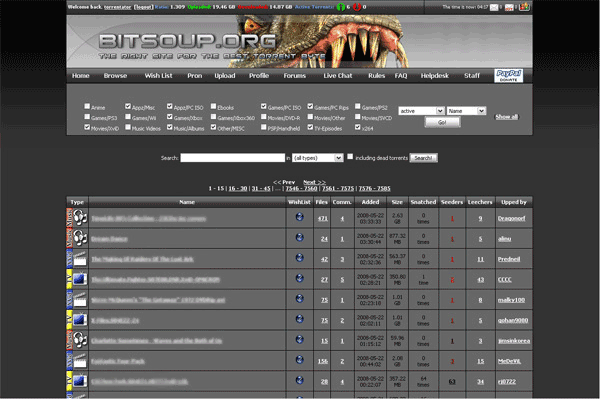Open the Wish List page
This screenshot has width=600, height=399.
coord(158,76)
